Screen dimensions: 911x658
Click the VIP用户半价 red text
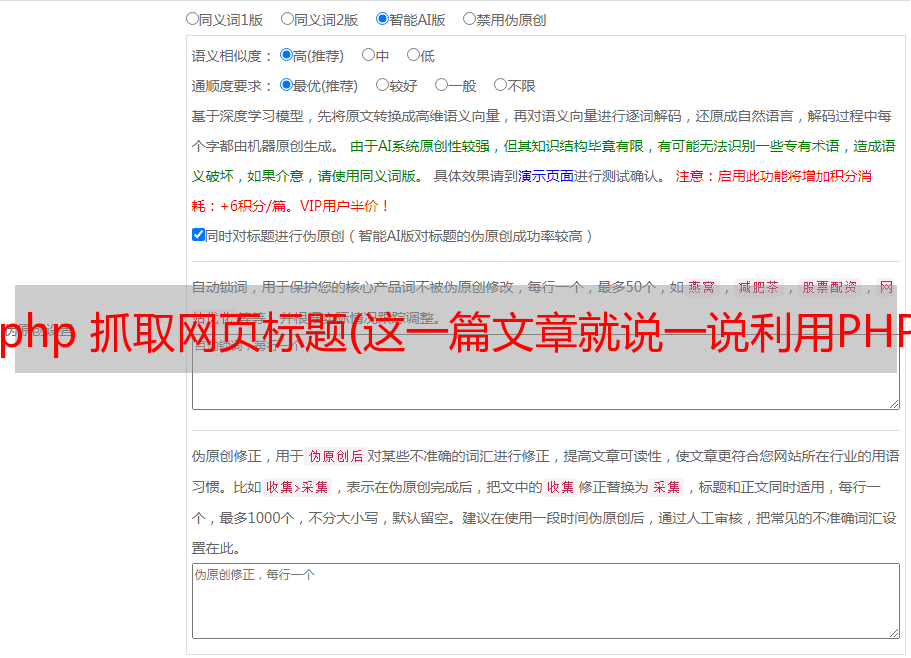[345, 206]
